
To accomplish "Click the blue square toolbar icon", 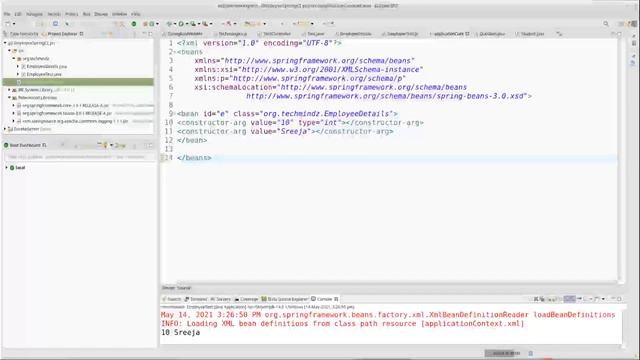I will [x=56, y=24].
